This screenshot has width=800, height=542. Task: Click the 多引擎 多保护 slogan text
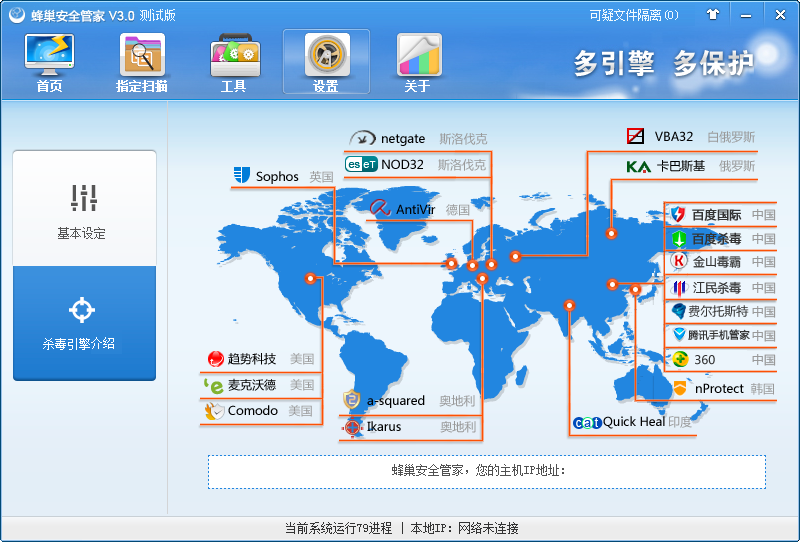pos(663,64)
